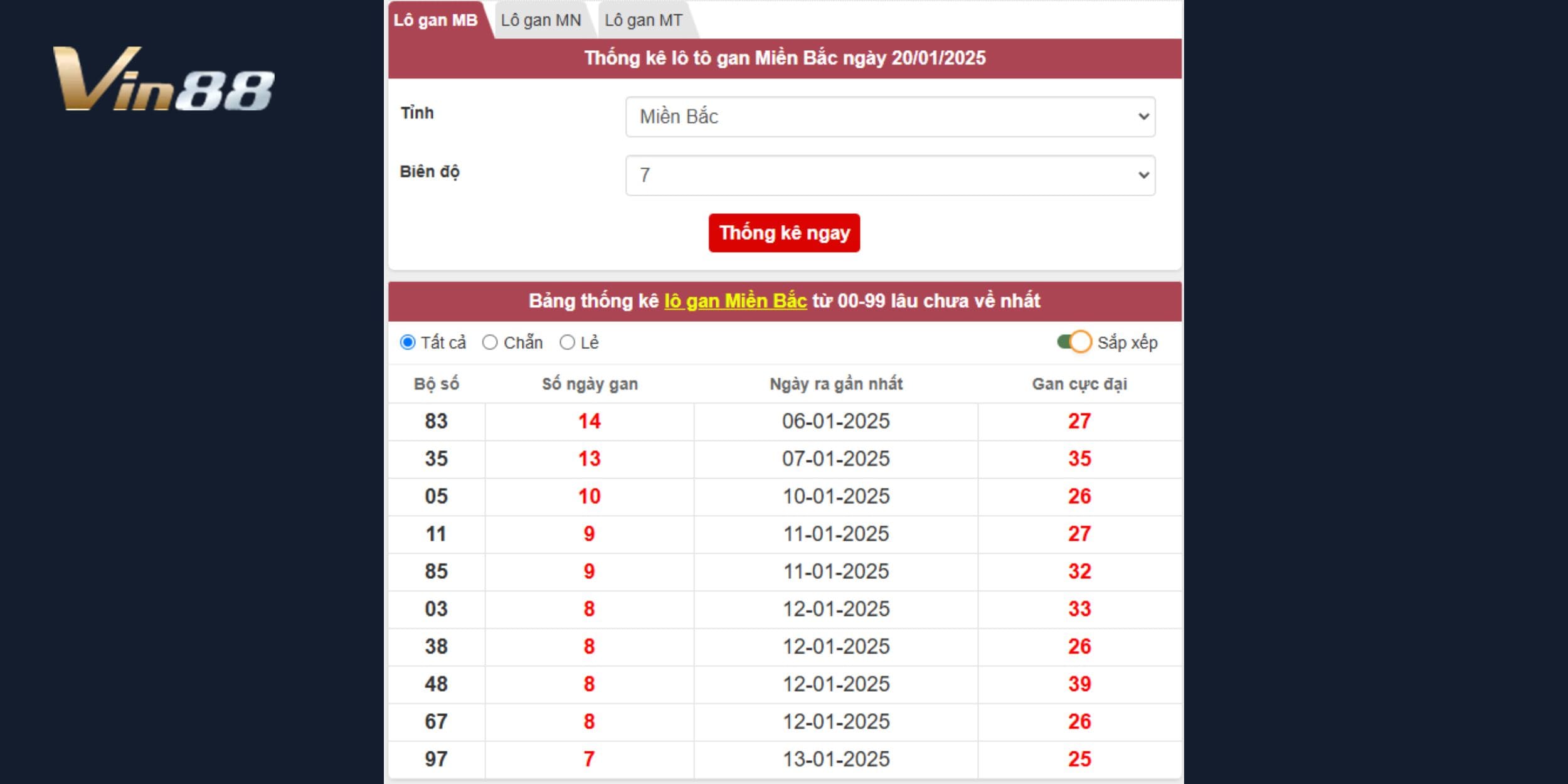Click the Gan cực đại column header

1079,384
